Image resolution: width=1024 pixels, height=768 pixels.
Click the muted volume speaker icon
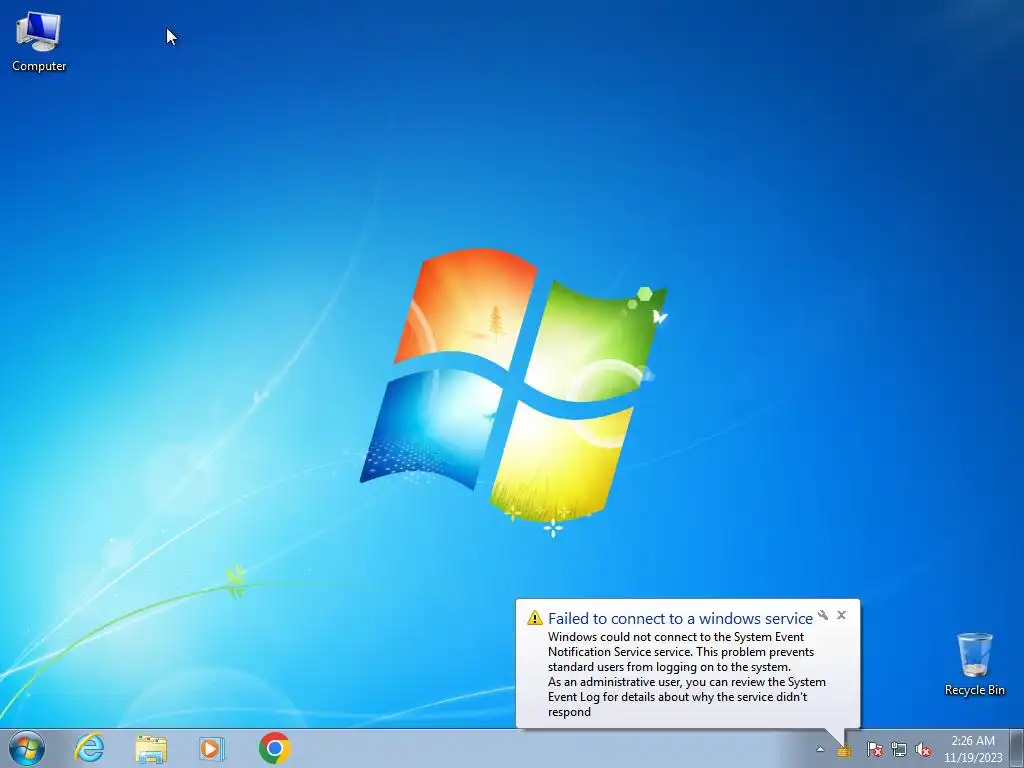tap(923, 750)
